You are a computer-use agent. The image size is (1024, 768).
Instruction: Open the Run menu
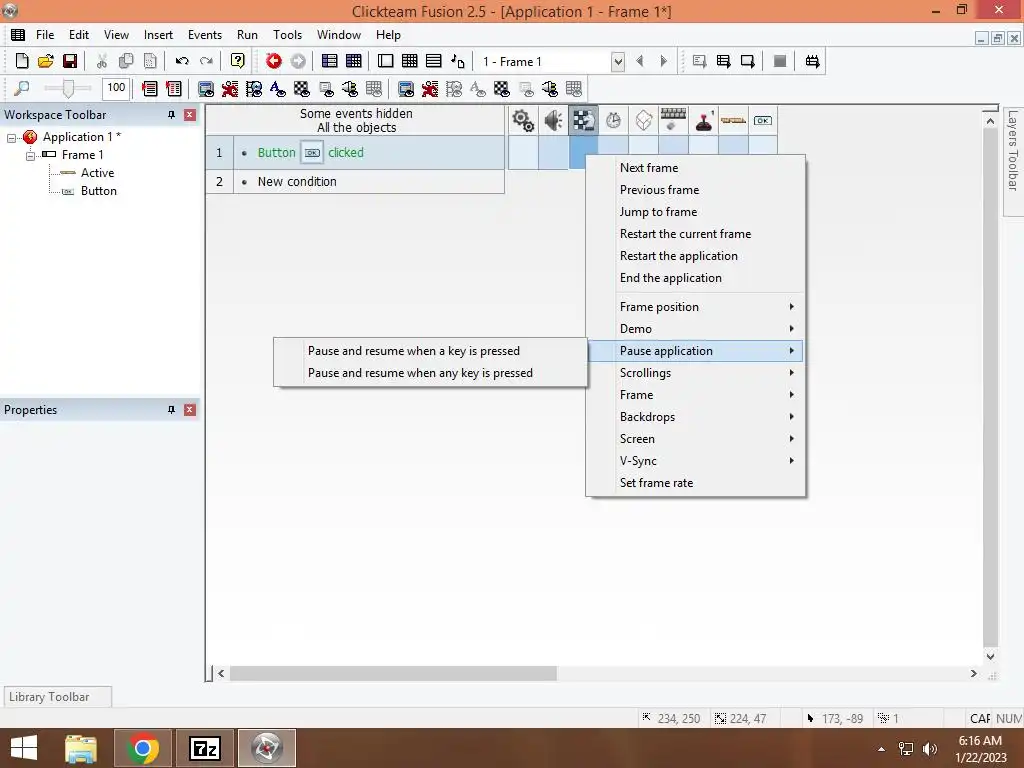[247, 35]
